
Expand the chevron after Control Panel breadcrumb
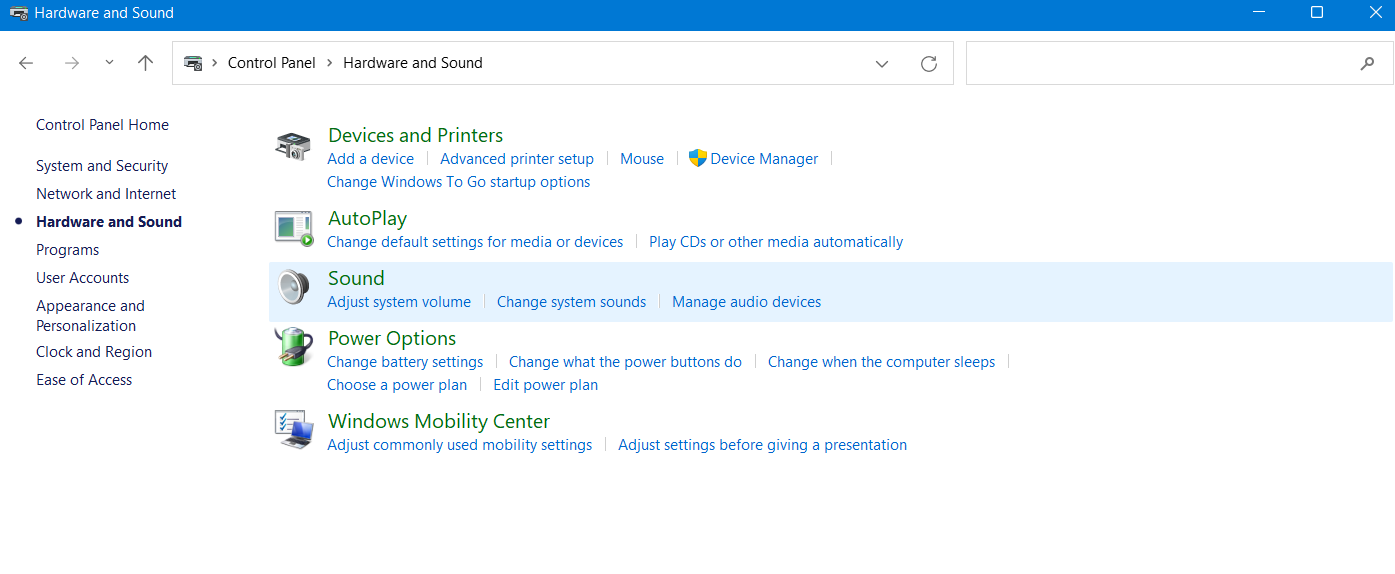(329, 63)
